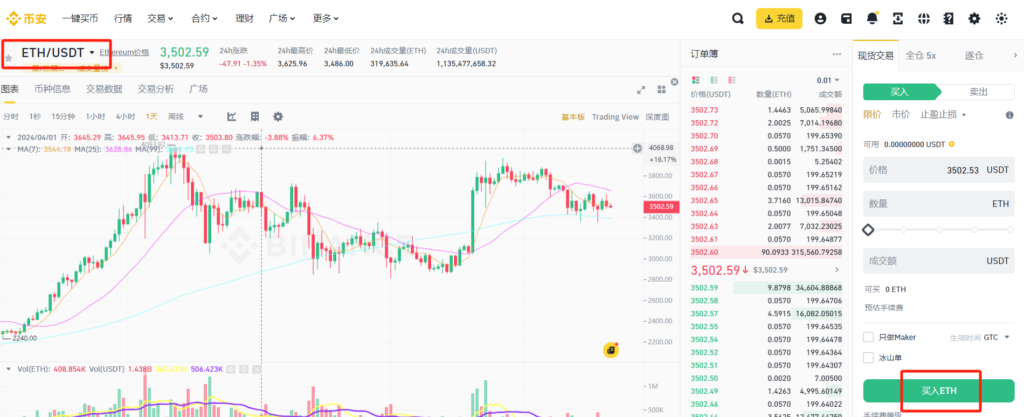Screen dimensions: 1024x417
Task: Open the header settings gear
Action: (x=974, y=19)
